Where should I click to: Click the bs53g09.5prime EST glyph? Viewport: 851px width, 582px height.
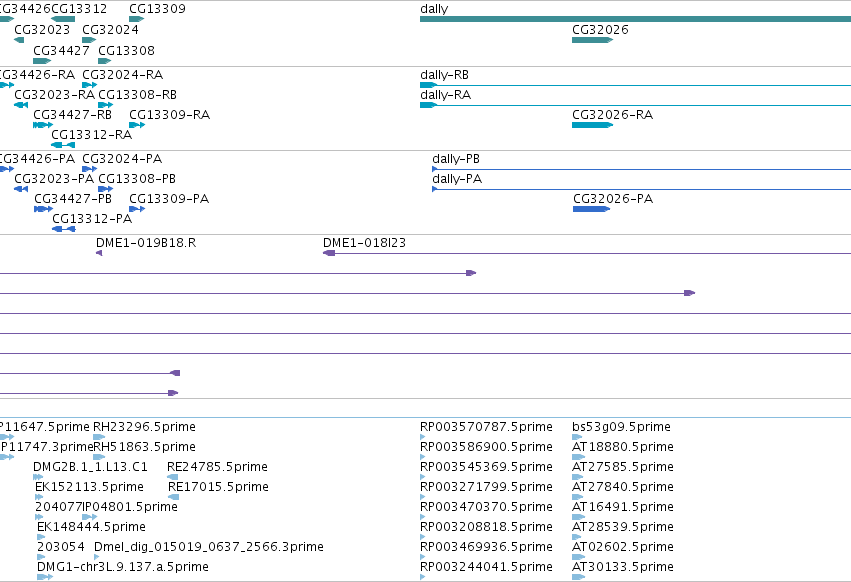[x=577, y=437]
